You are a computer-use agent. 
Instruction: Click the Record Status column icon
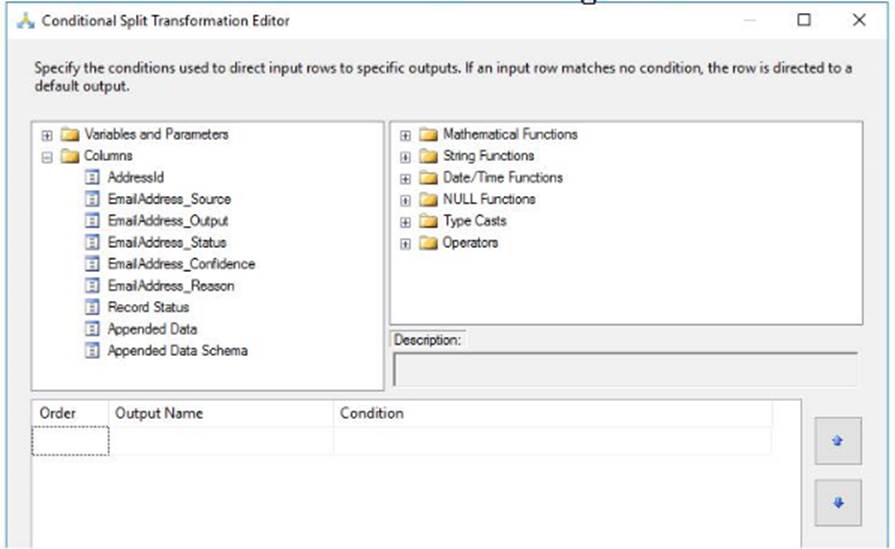93,307
